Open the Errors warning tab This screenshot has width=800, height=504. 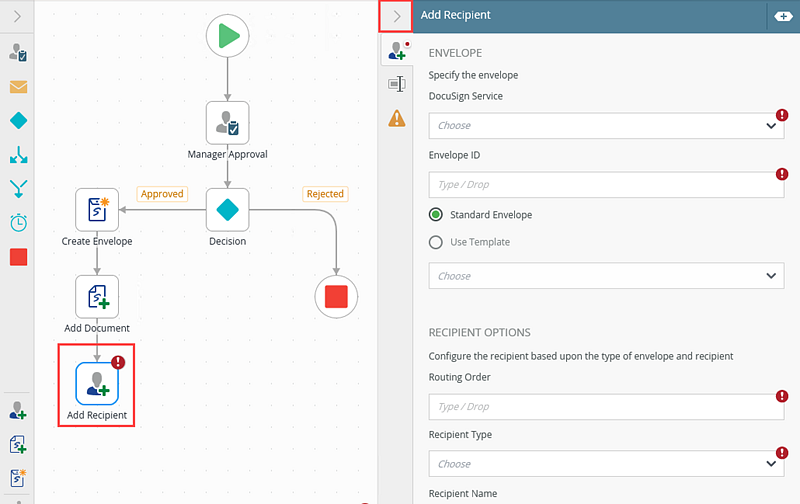[x=397, y=119]
